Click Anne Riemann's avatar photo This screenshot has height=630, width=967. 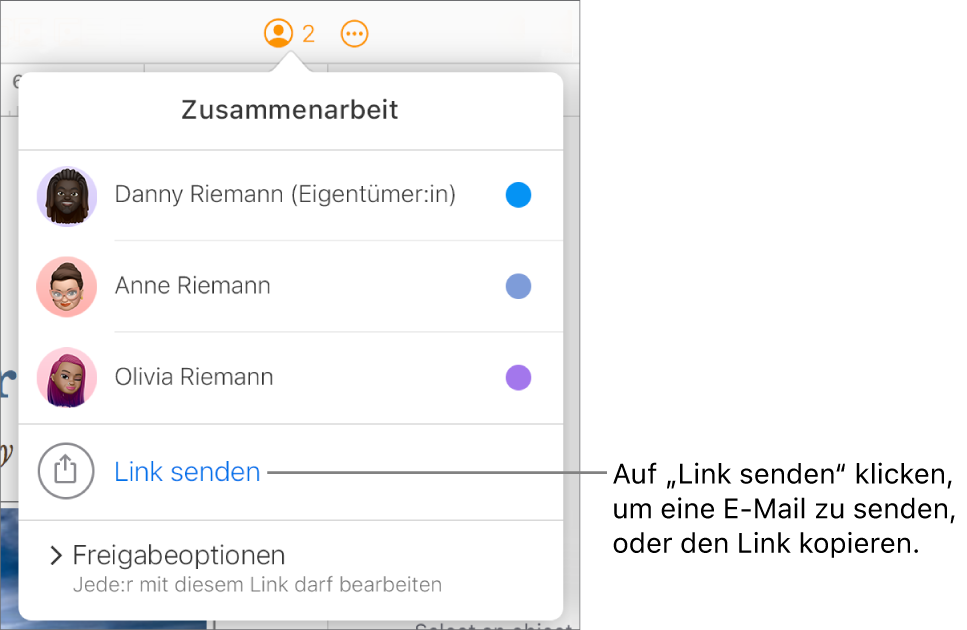(66, 287)
